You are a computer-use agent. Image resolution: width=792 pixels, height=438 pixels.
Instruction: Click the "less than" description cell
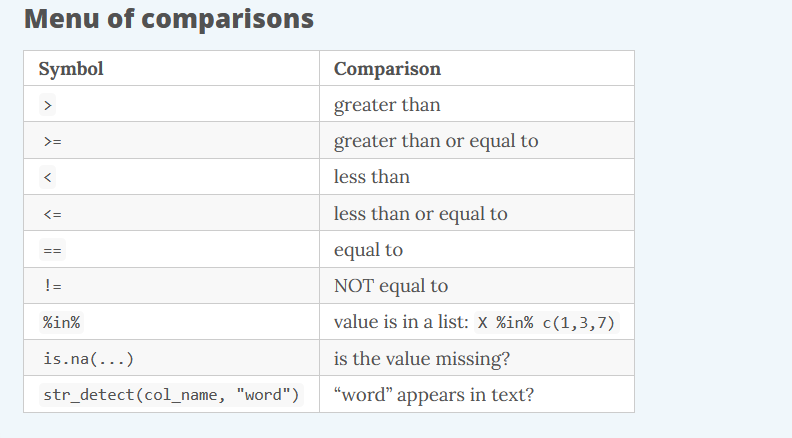pyautogui.click(x=477, y=177)
